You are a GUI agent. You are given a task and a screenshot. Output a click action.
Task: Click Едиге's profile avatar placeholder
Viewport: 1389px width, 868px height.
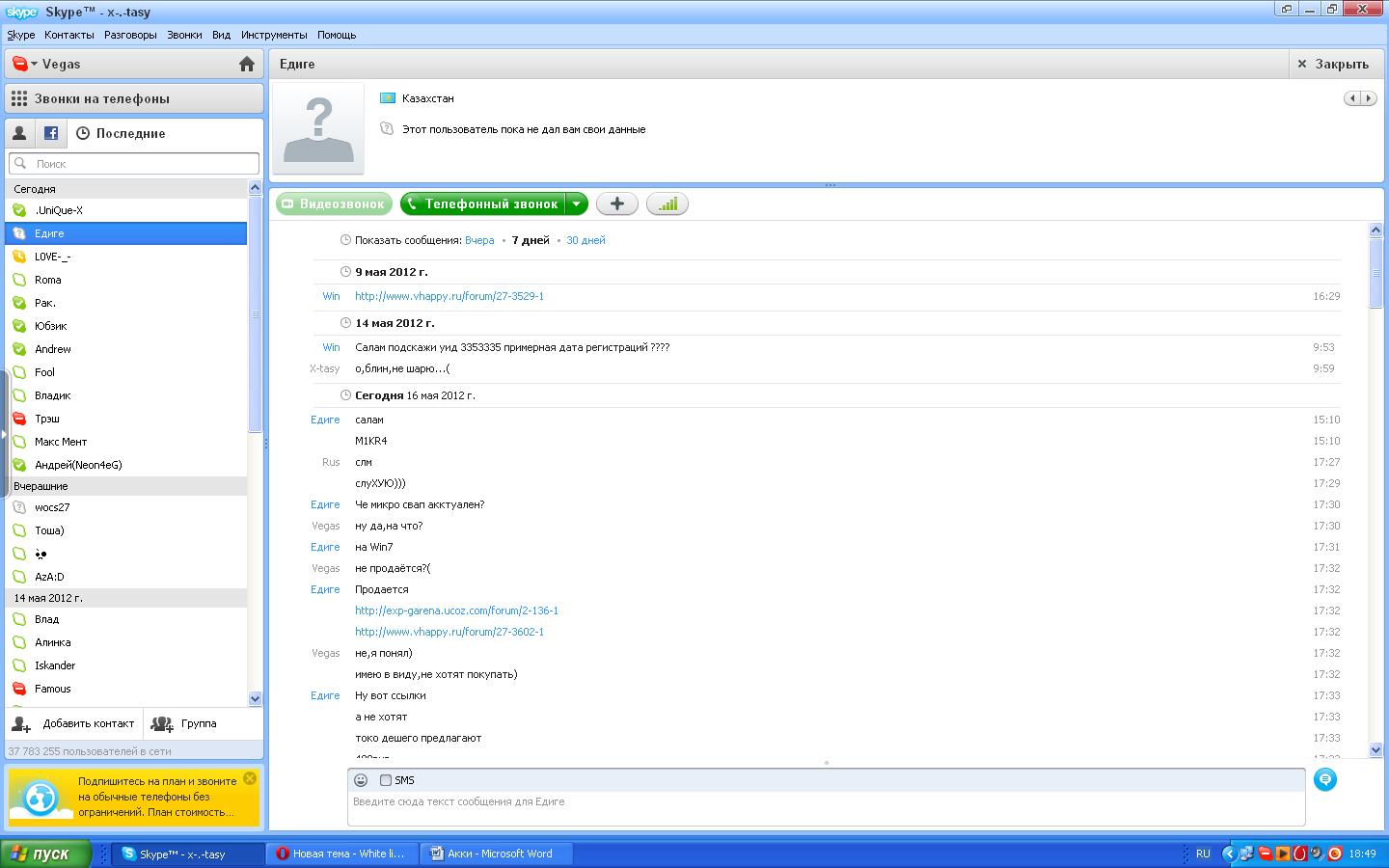tap(318, 128)
